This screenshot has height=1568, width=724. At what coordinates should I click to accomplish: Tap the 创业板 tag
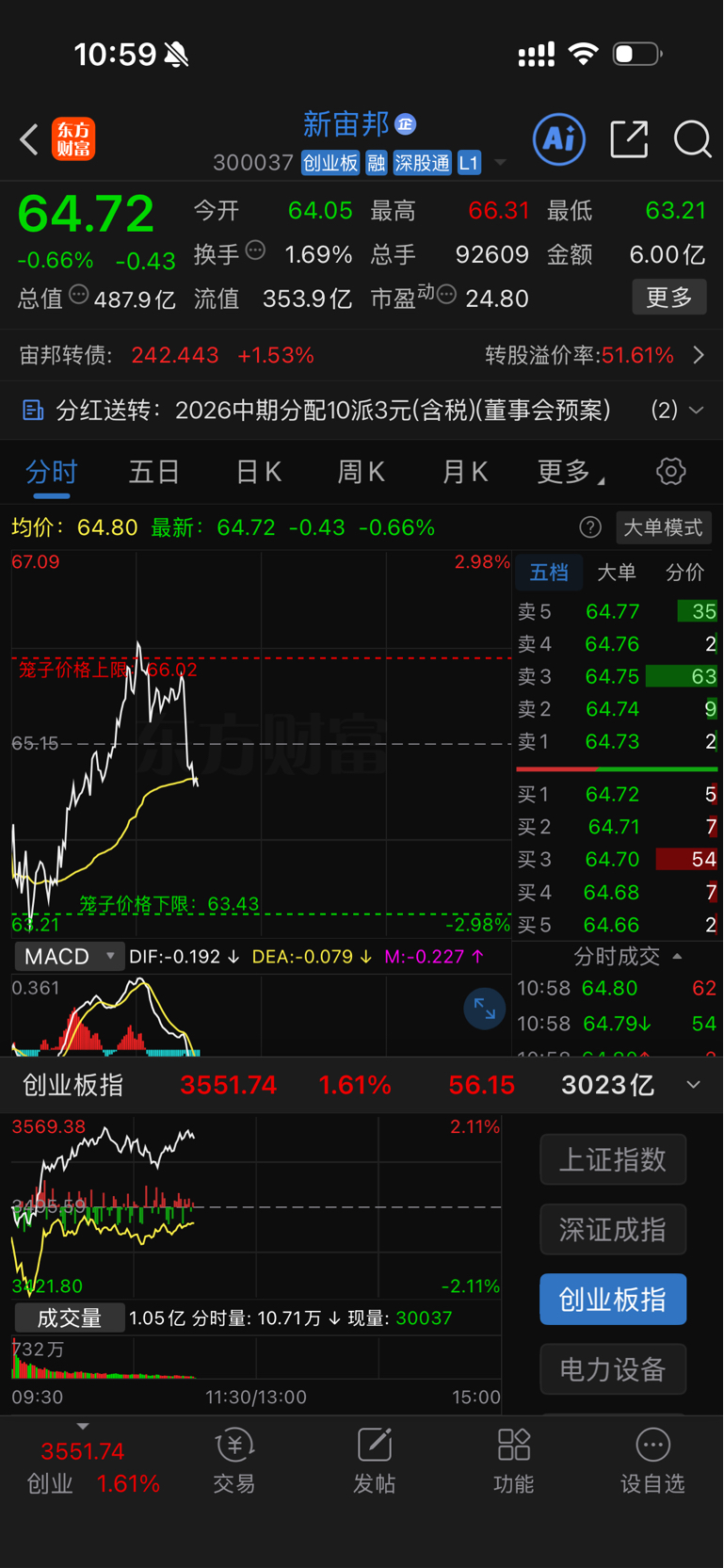click(330, 163)
